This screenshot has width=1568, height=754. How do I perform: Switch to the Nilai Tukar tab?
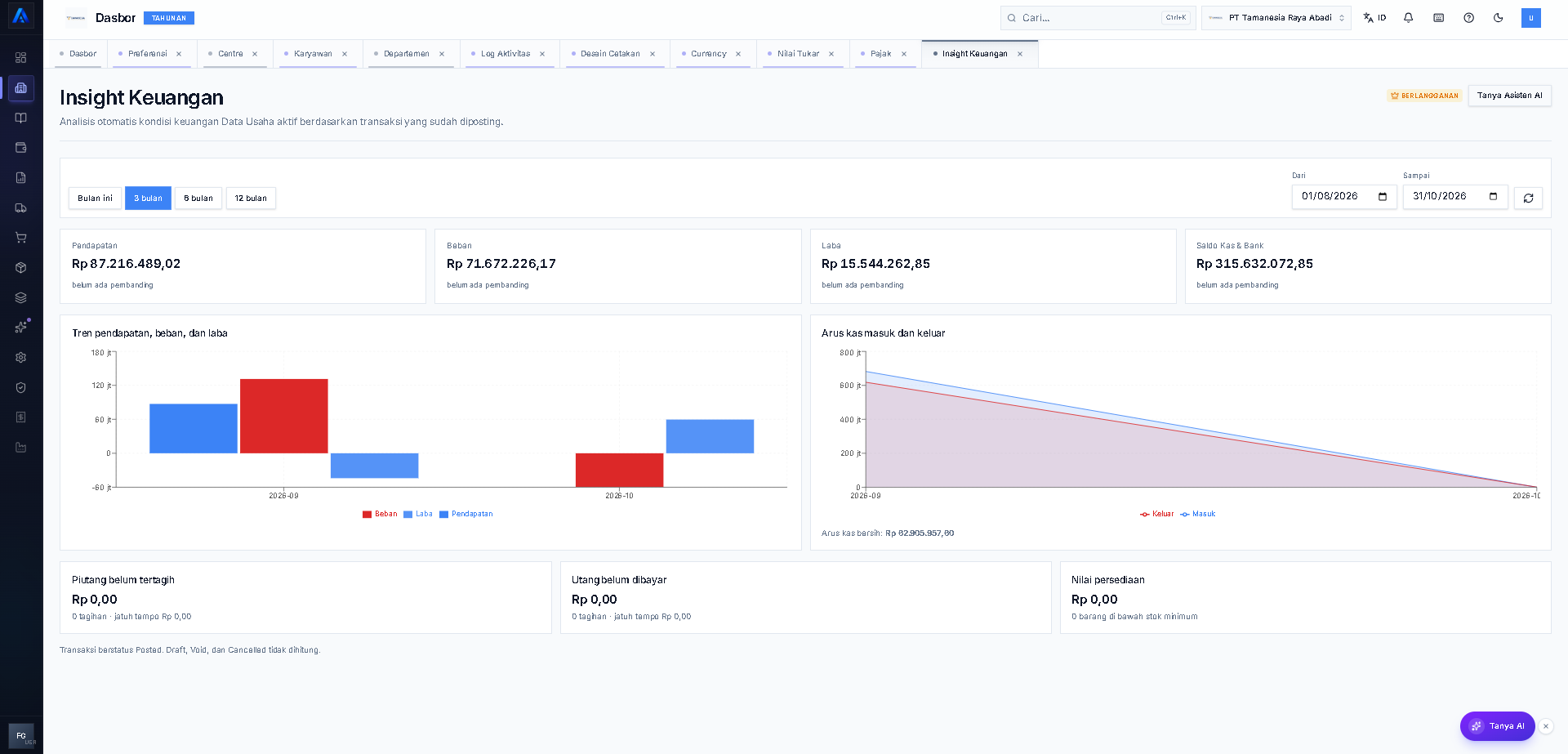(798, 54)
